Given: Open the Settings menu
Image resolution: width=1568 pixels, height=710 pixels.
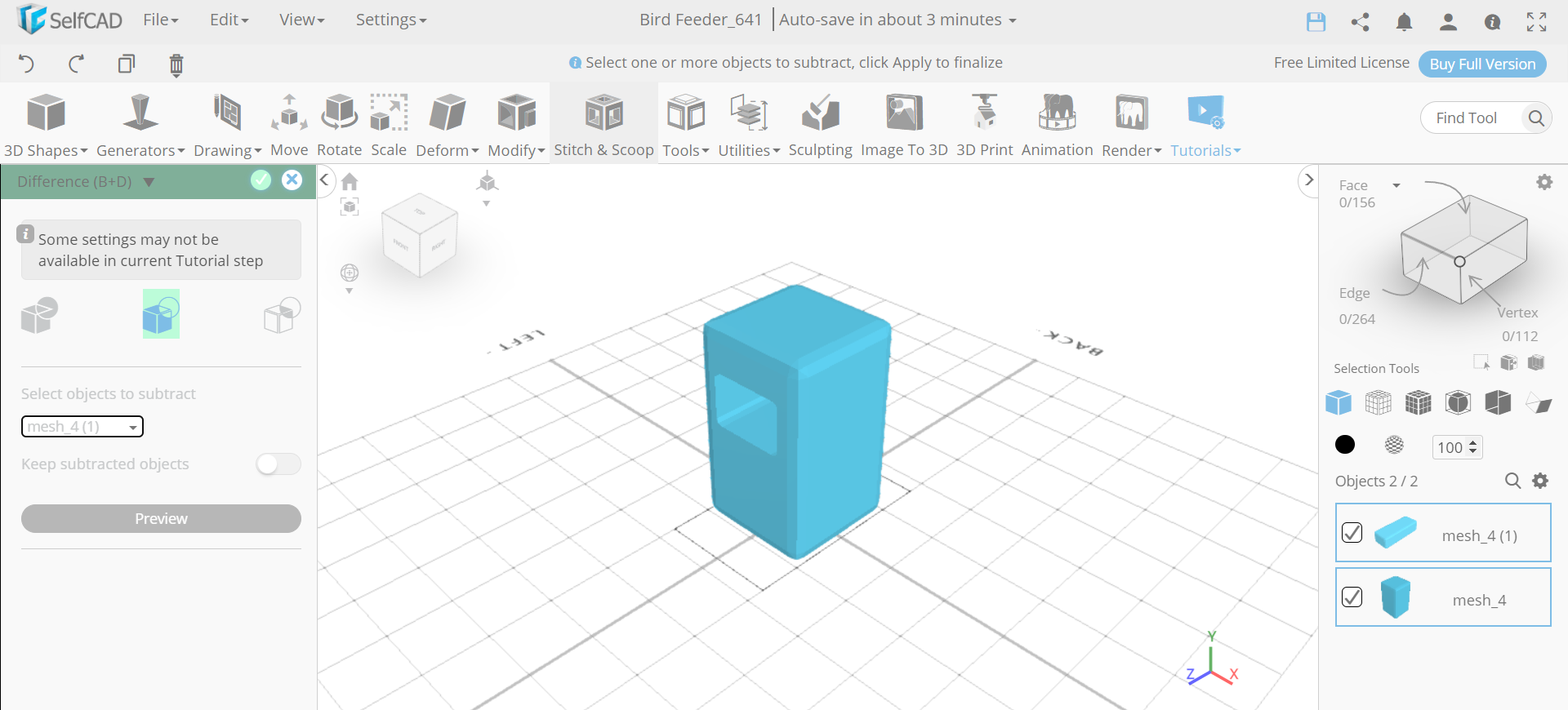Looking at the screenshot, I should tap(390, 20).
